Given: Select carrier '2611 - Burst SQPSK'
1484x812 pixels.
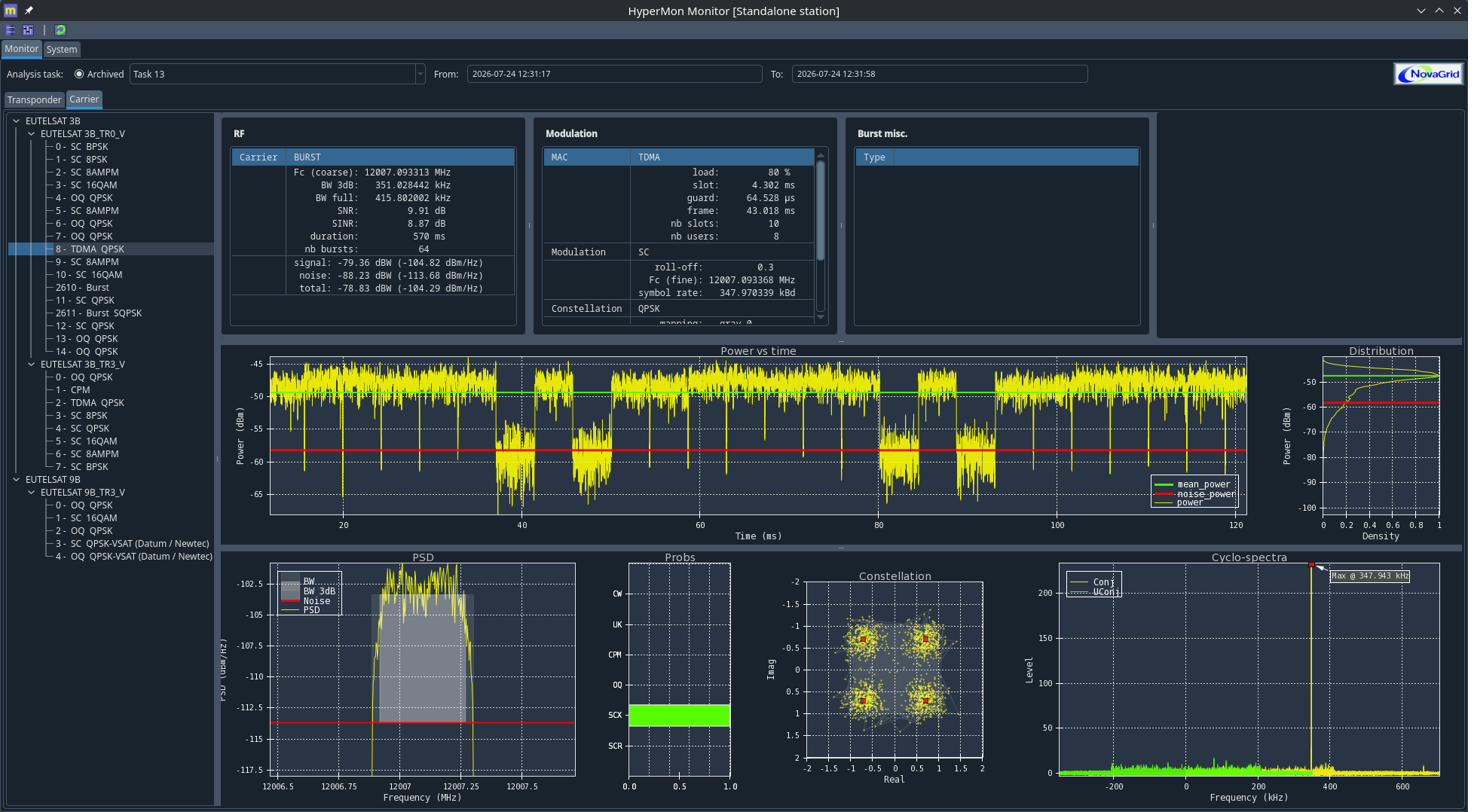Looking at the screenshot, I should tap(99, 313).
